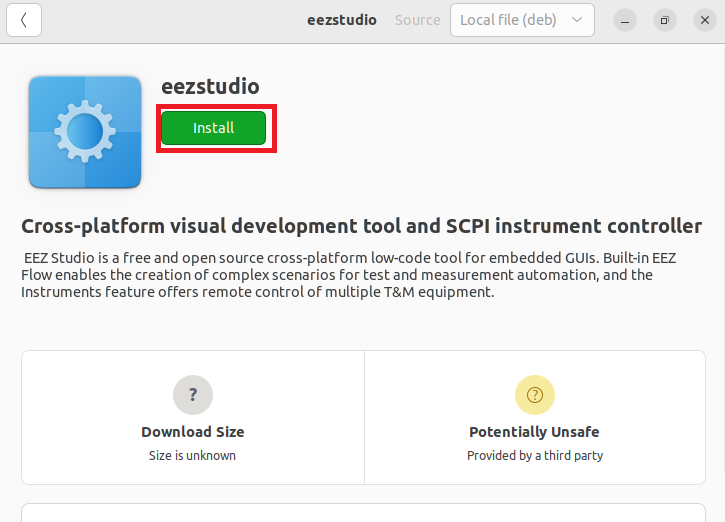This screenshot has height=522, width=725.
Task: Click the eezstudio gear app icon
Action: 85,132
